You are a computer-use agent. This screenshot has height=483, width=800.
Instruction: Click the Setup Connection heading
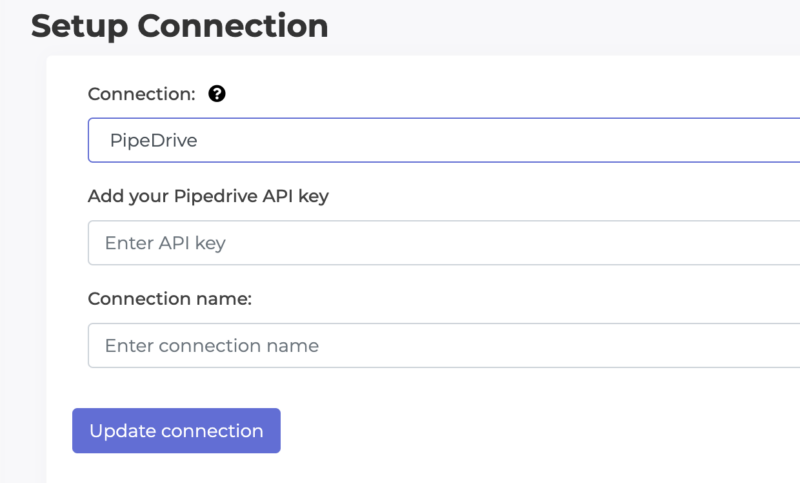(180, 27)
